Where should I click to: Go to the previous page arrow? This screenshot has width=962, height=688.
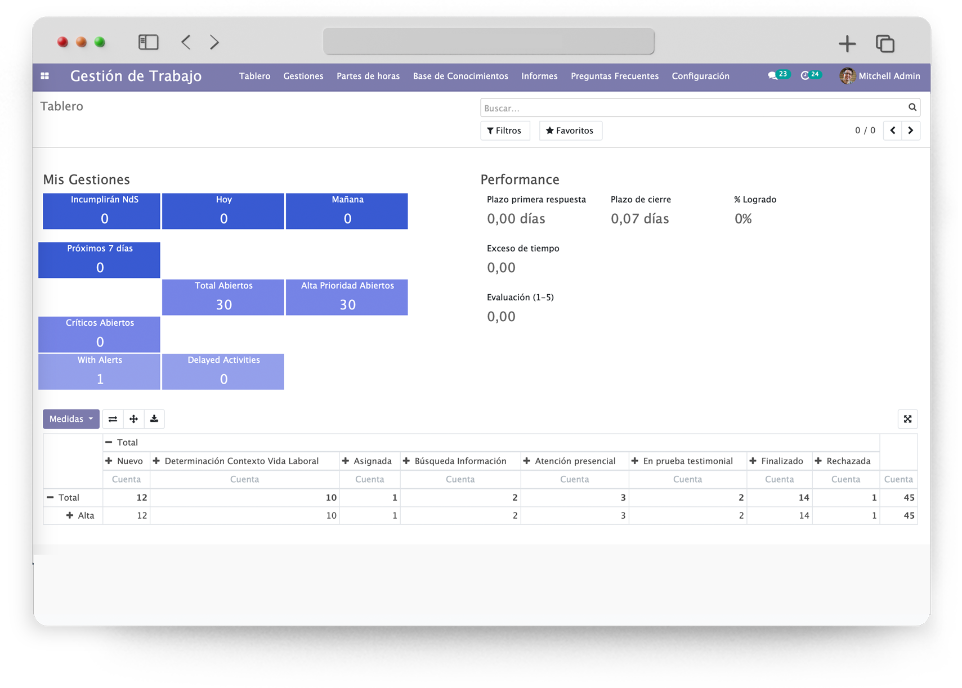[892, 131]
